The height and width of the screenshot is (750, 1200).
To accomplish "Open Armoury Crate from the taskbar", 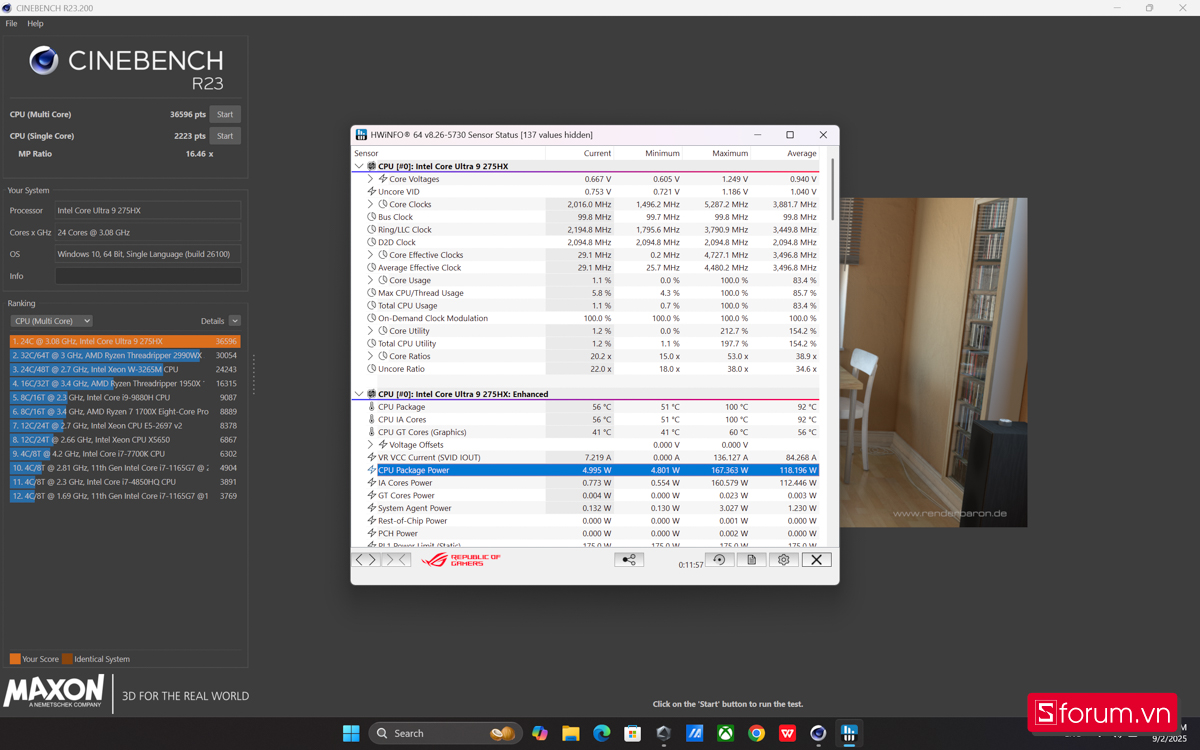I will pos(663,733).
